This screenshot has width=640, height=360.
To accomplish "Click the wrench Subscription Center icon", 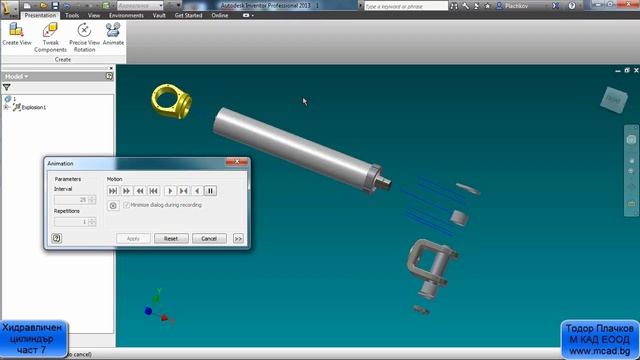I will coord(465,6).
